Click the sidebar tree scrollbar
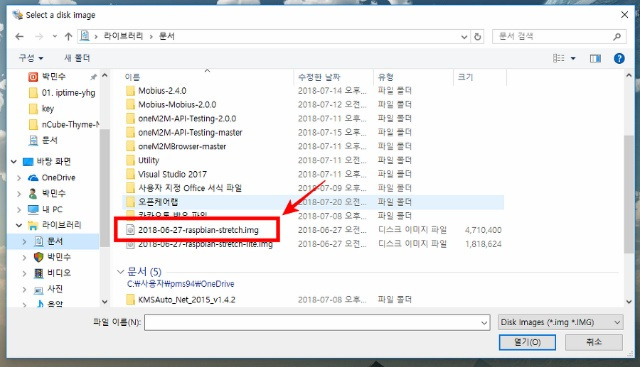Image resolution: width=640 pixels, height=367 pixels. tap(104, 188)
